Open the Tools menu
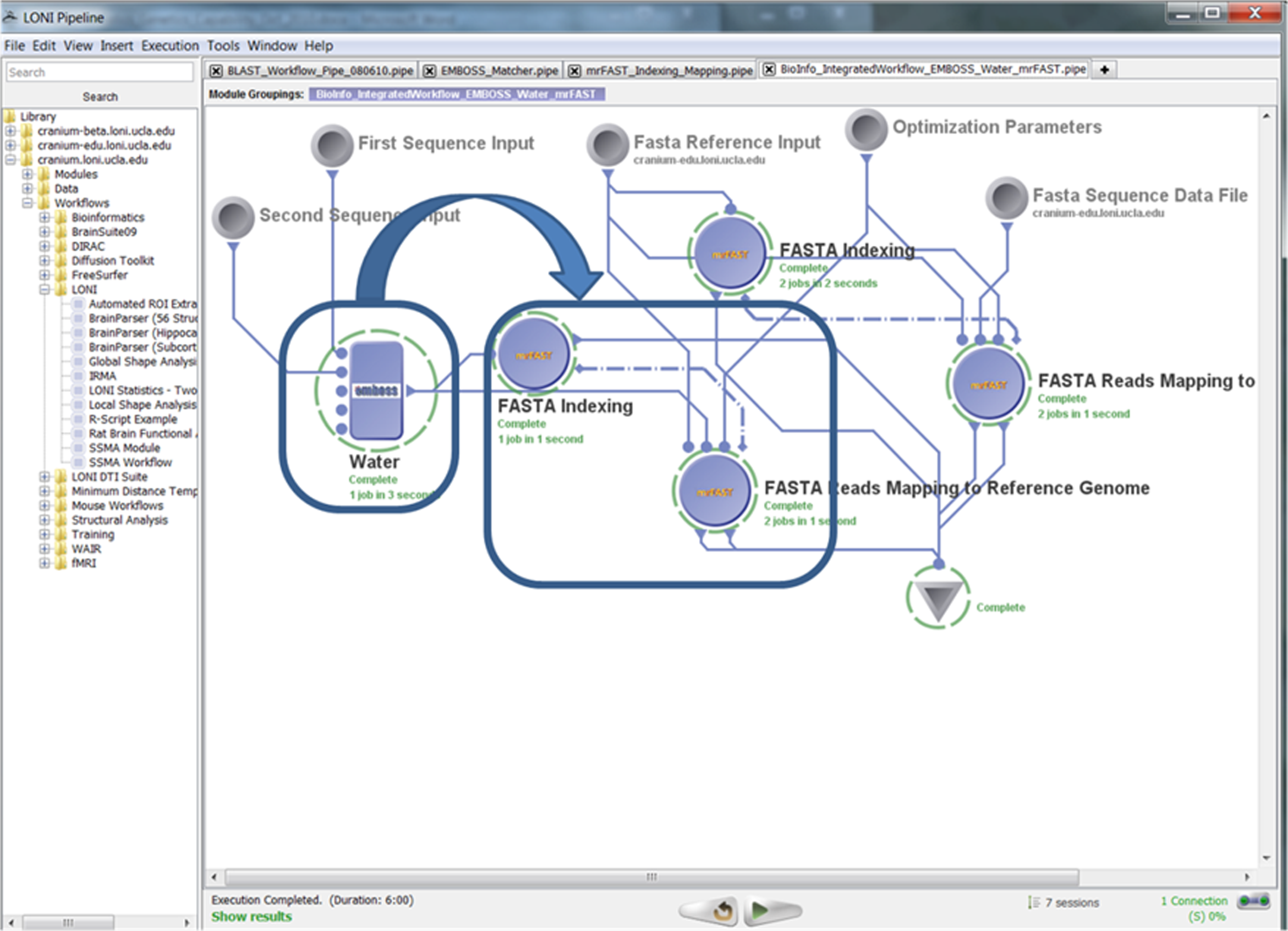This screenshot has width=1288, height=931. pyautogui.click(x=223, y=46)
